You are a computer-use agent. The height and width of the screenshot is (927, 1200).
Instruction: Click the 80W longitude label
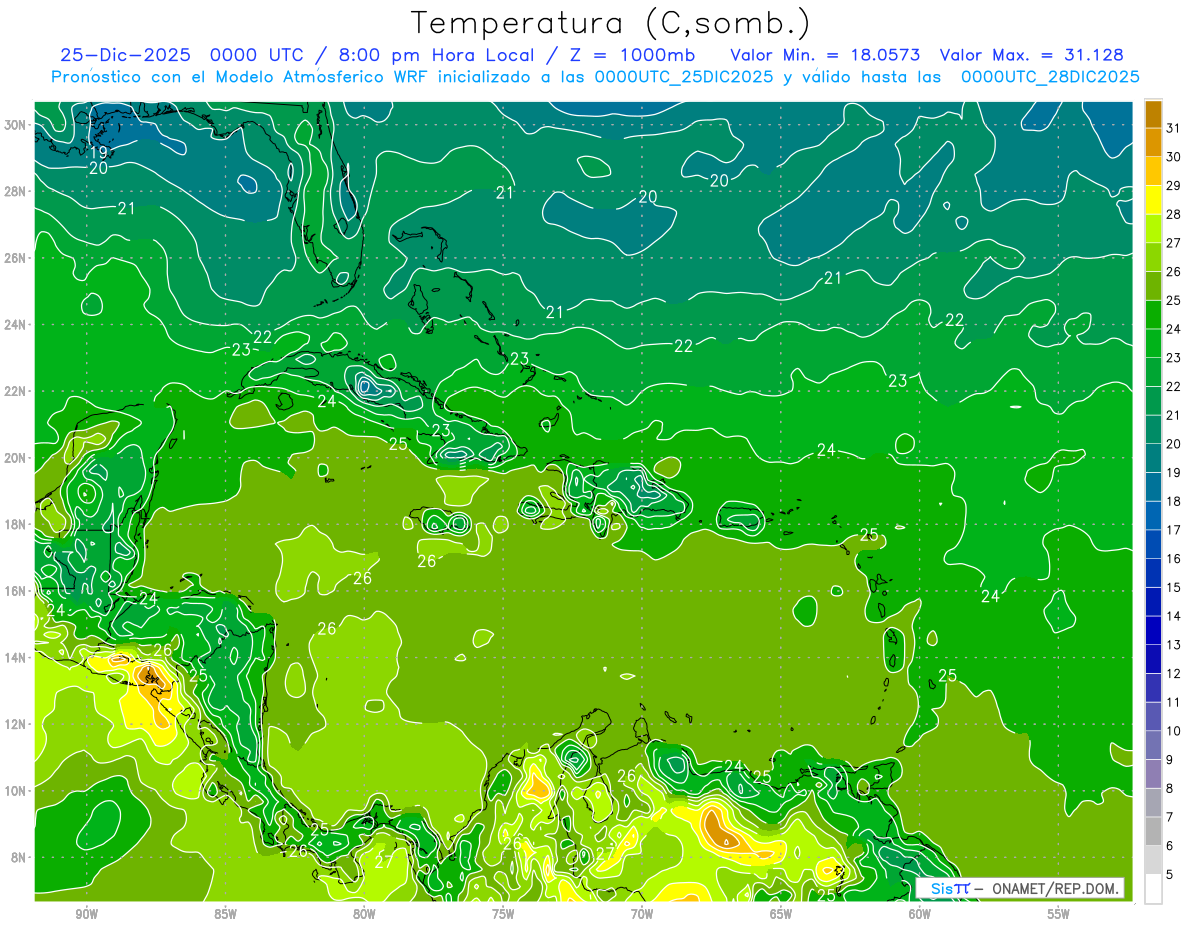(365, 914)
